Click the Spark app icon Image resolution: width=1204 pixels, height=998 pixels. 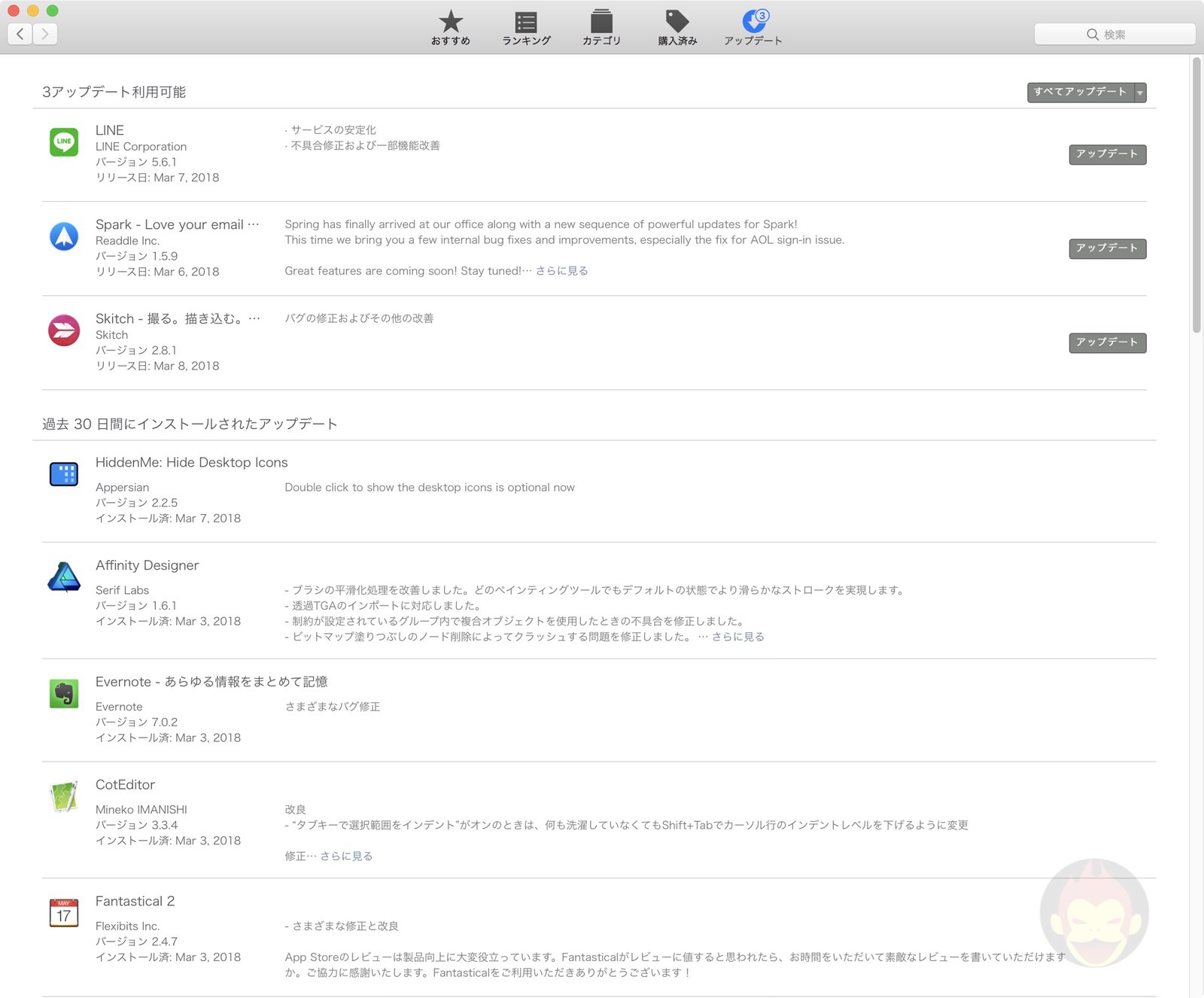tap(64, 236)
